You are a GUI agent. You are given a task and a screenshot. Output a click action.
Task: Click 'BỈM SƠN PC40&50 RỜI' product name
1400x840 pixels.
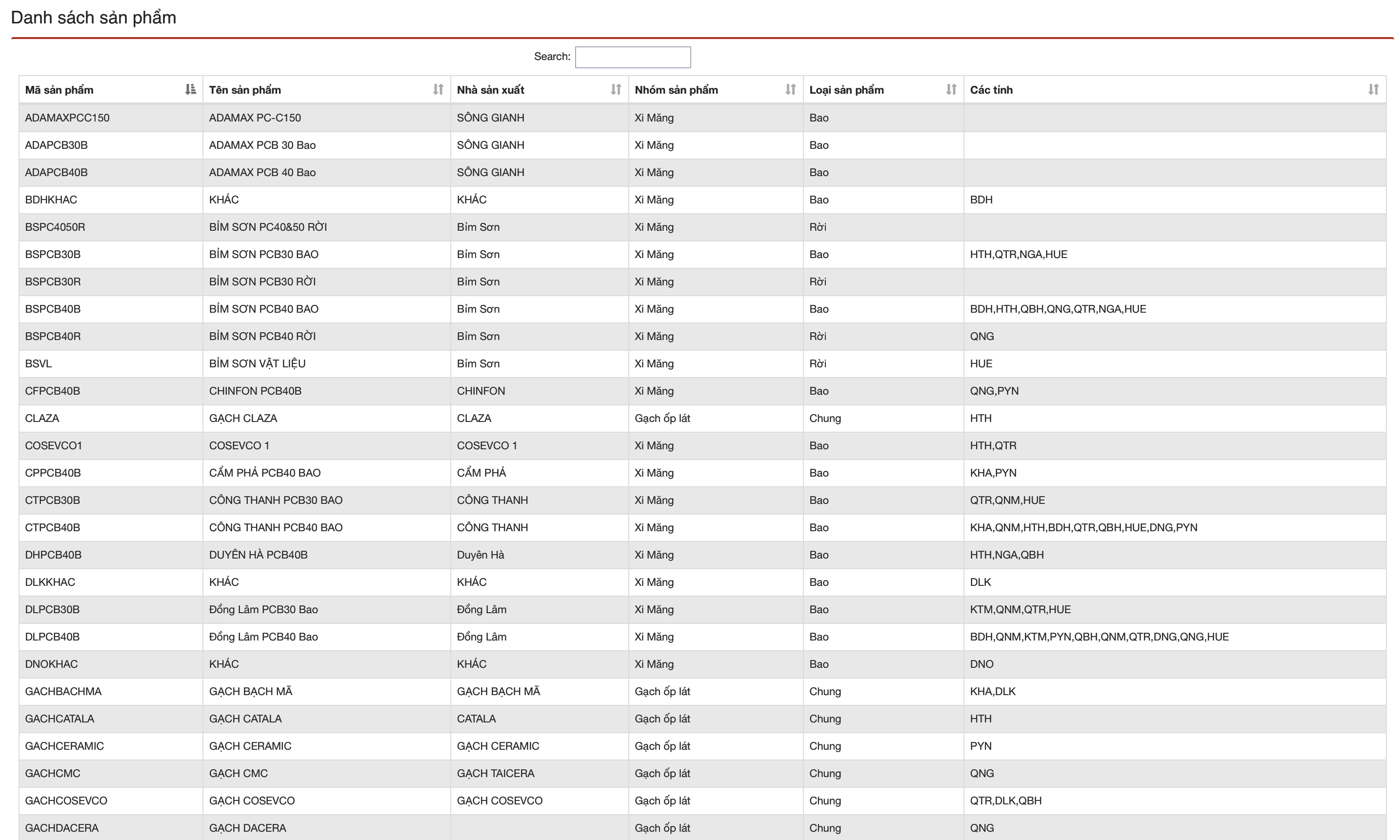coord(268,227)
